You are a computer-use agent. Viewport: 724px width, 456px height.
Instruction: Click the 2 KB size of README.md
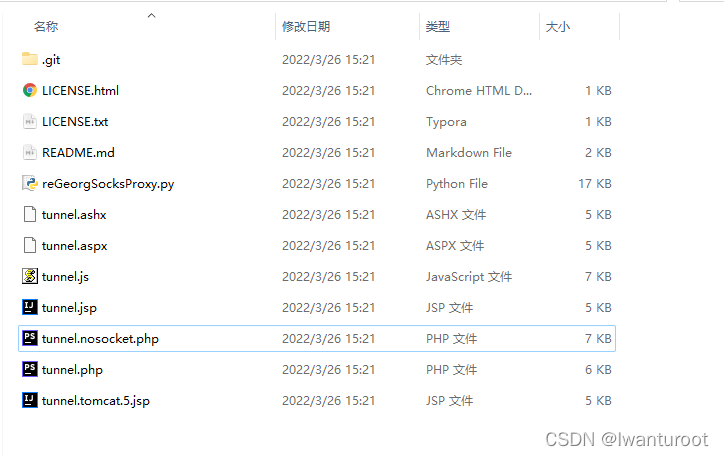point(598,153)
